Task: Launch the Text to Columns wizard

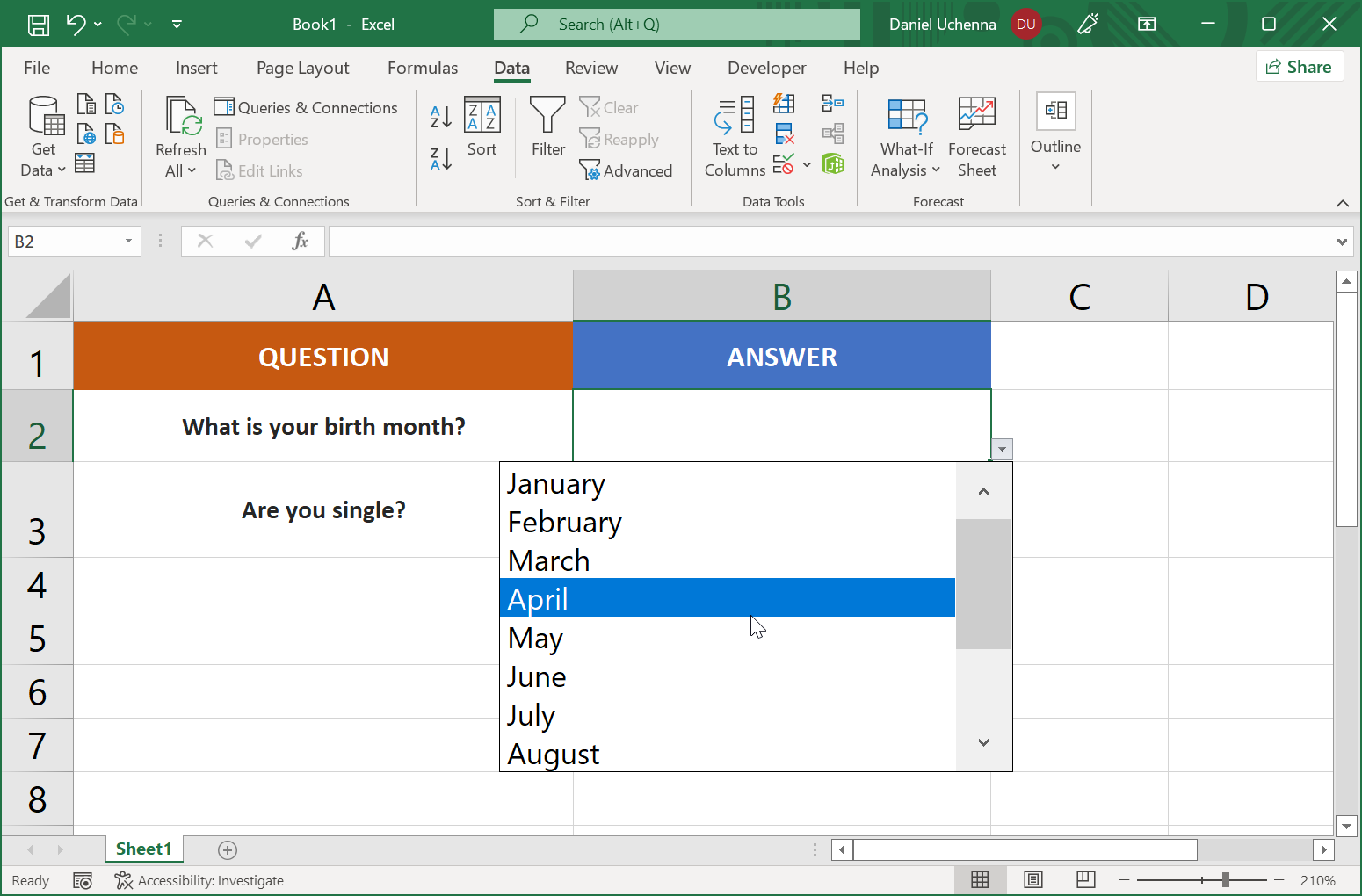Action: (x=735, y=136)
